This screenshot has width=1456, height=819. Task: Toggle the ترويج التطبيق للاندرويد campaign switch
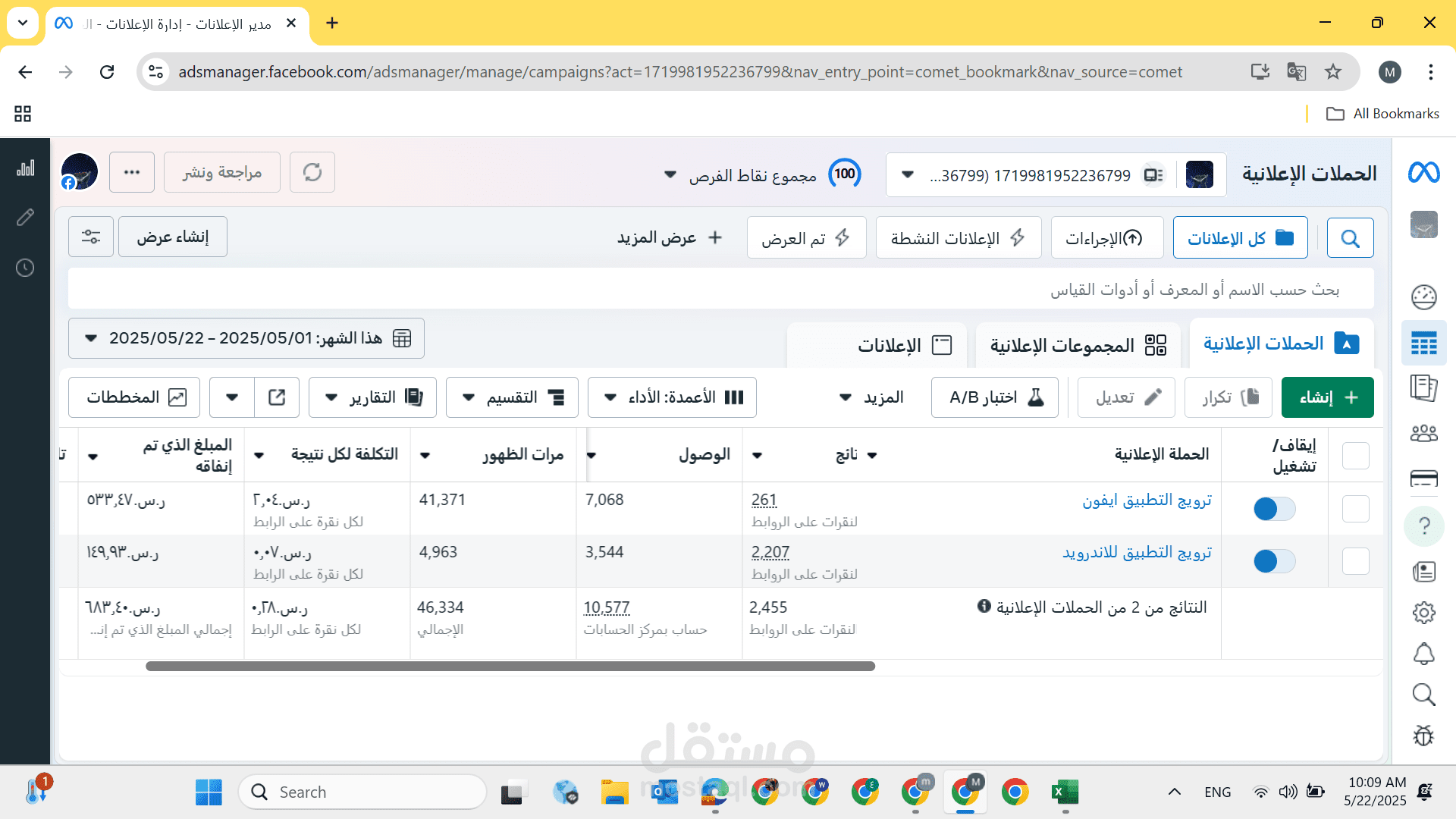tap(1274, 561)
